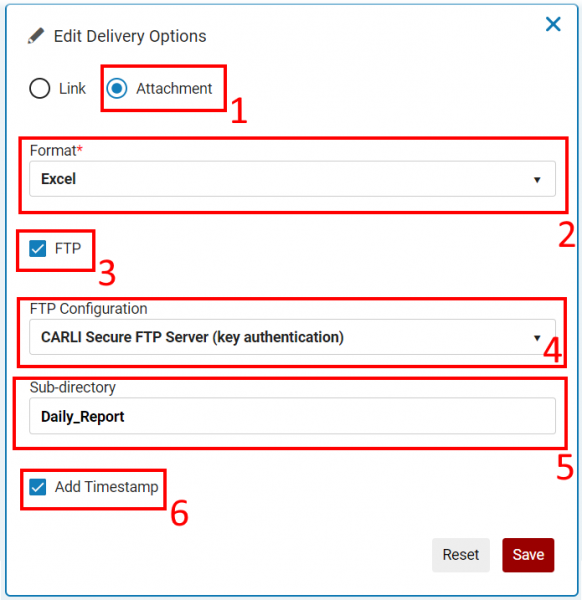The width and height of the screenshot is (582, 600).
Task: Save the delivery options
Action: pyautogui.click(x=528, y=555)
